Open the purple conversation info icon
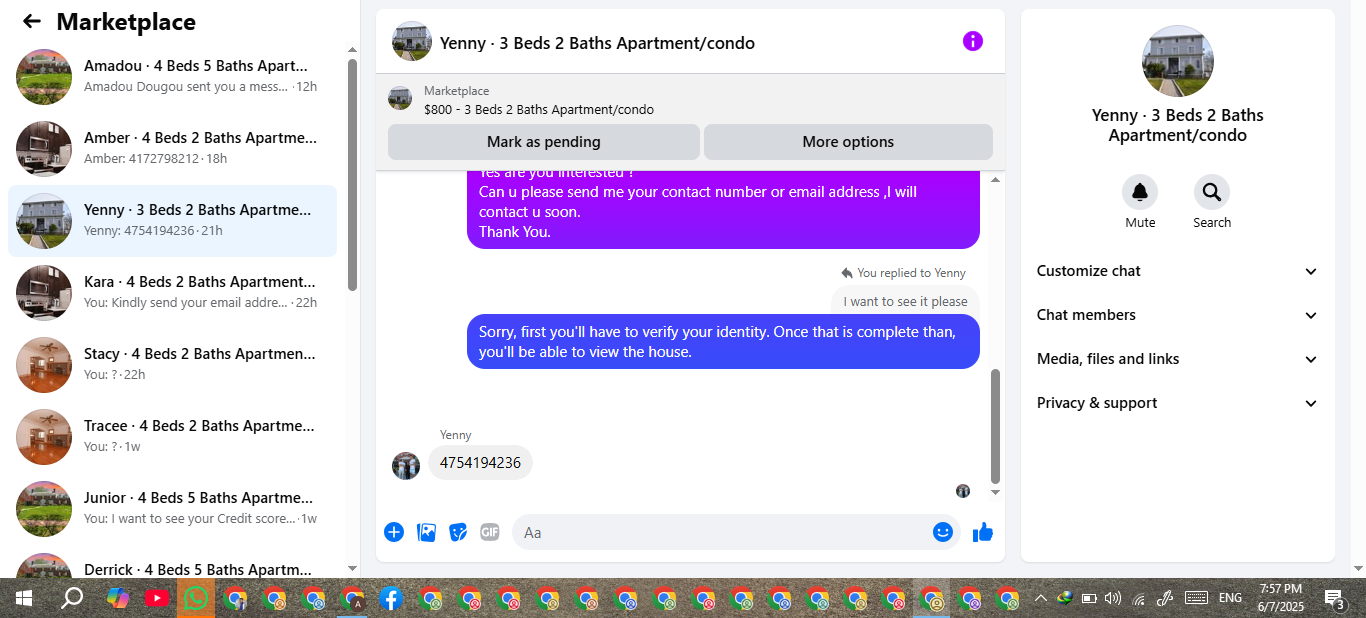 coord(973,41)
